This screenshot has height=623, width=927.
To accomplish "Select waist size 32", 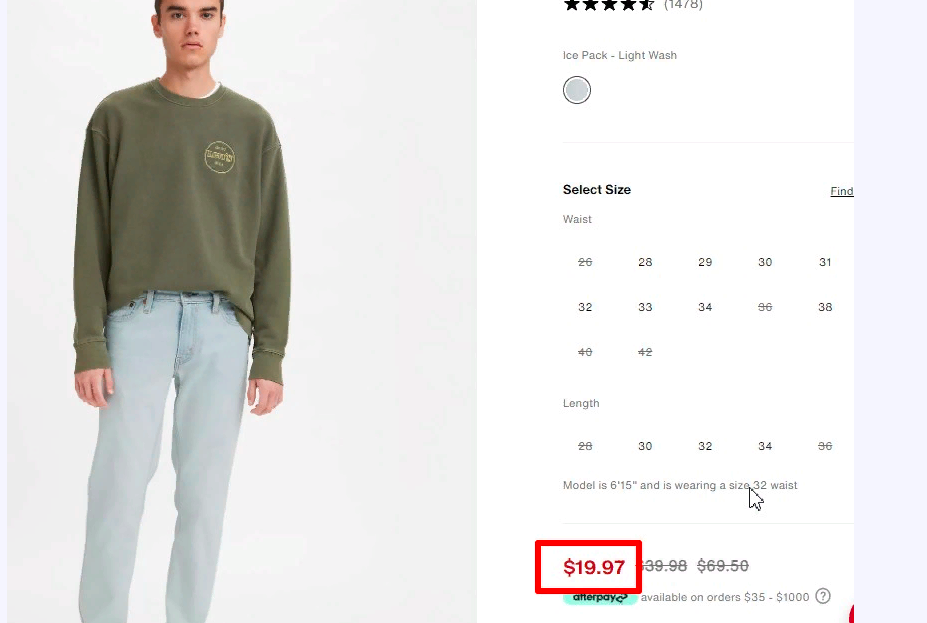I will pyautogui.click(x=585, y=307).
